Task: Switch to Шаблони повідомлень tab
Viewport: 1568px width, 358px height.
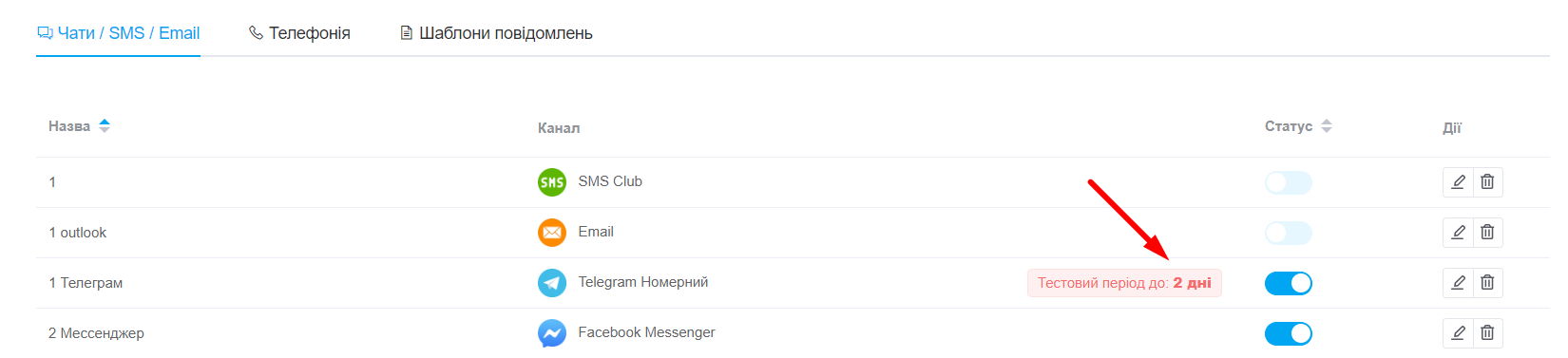Action: click(x=496, y=33)
